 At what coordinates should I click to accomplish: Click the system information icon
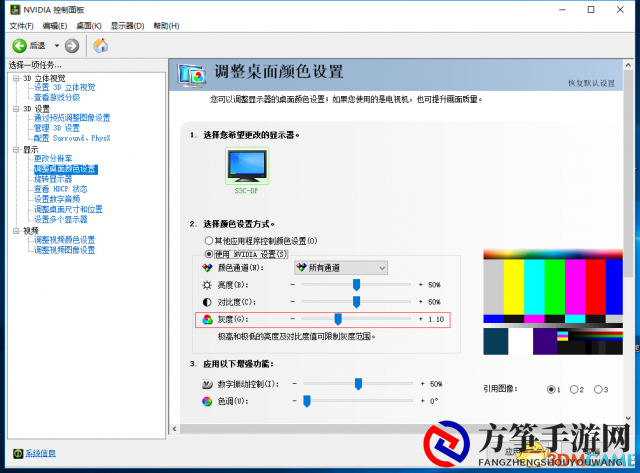pyautogui.click(x=18, y=453)
